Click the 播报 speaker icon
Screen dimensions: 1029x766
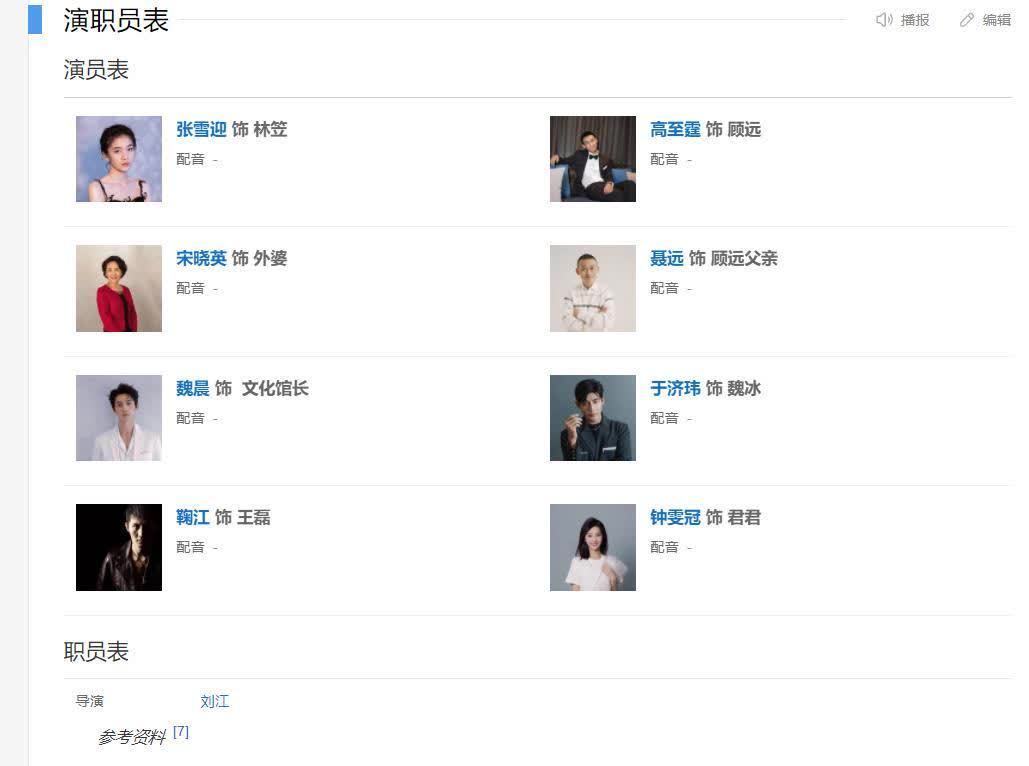click(884, 20)
